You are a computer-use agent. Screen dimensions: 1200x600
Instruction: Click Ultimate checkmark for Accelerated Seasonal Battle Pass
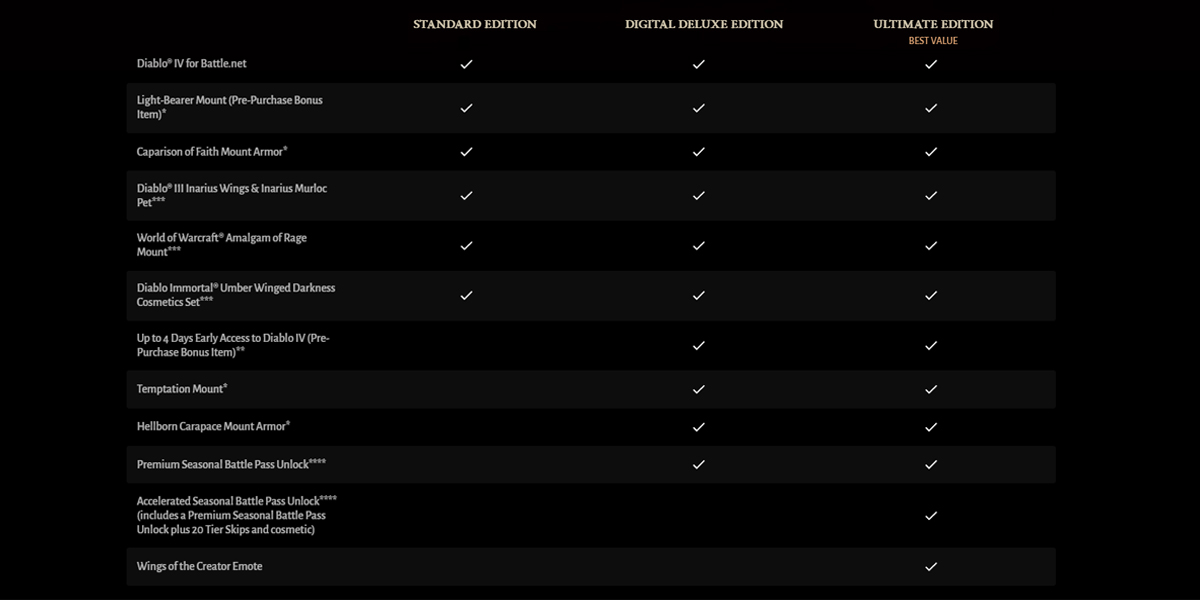pyautogui.click(x=931, y=515)
